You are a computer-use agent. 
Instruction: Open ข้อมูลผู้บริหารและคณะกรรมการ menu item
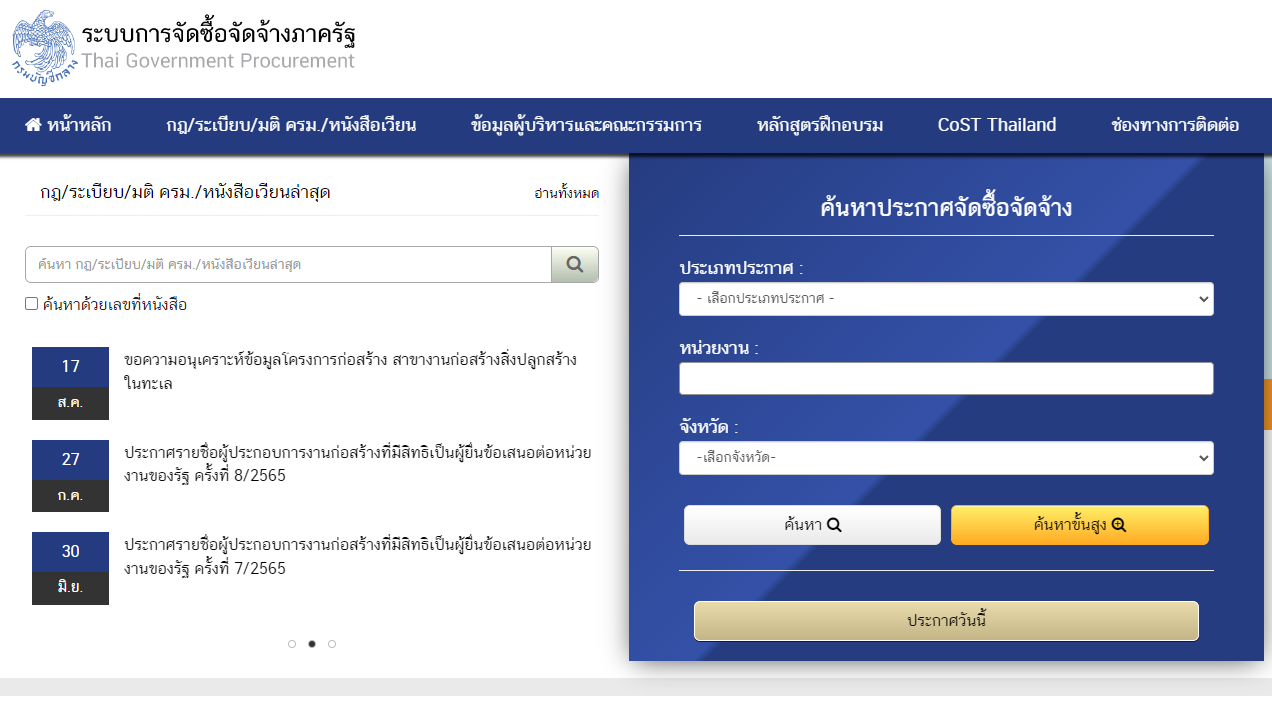(x=584, y=125)
